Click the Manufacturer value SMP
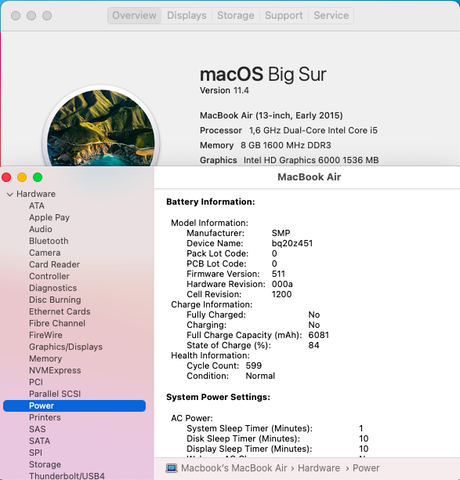Viewport: 460px width, 480px height. (281, 233)
